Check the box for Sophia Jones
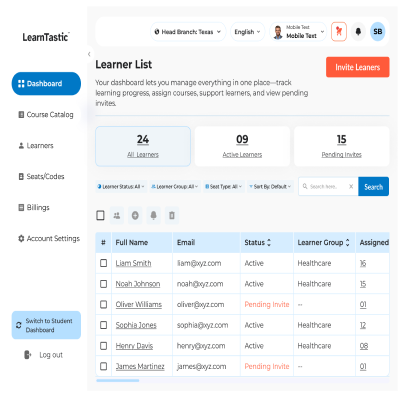 (104, 325)
